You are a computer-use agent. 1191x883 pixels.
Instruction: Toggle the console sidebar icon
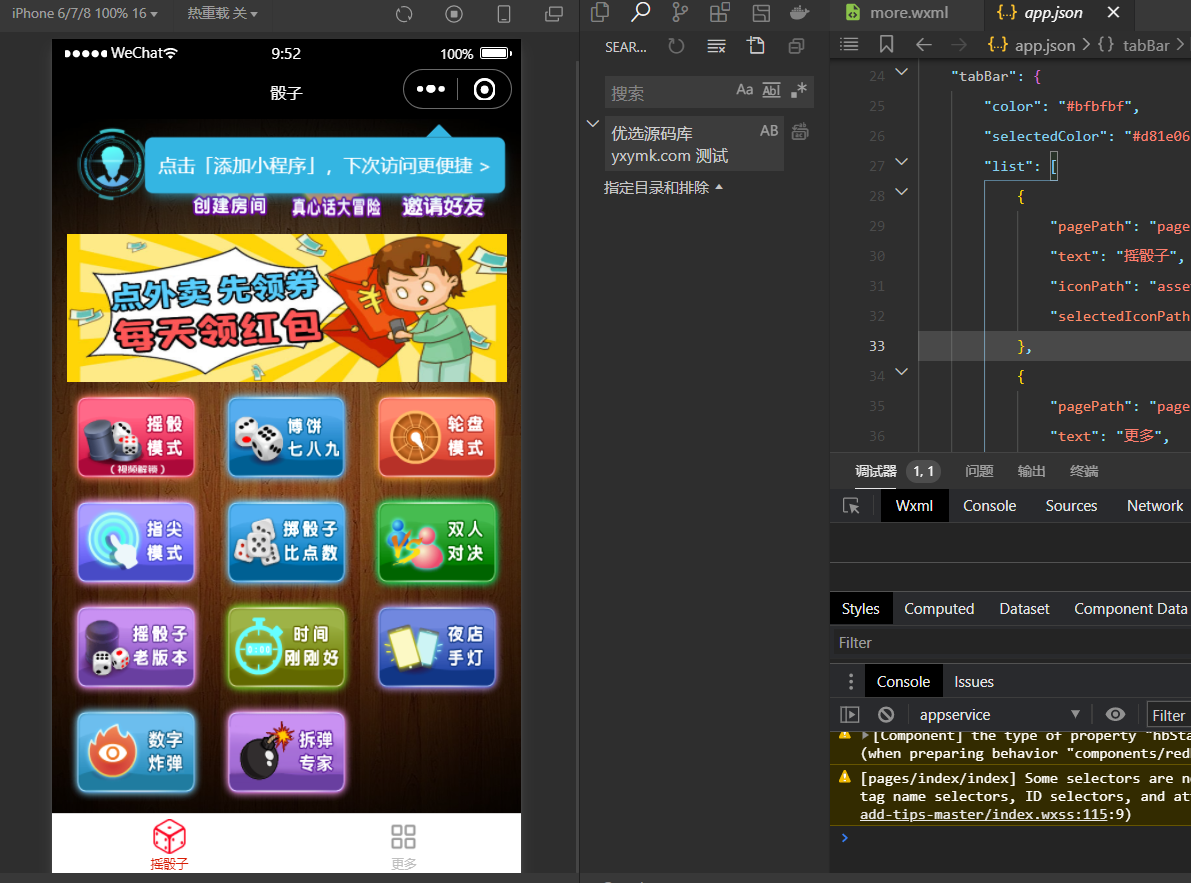tap(850, 714)
